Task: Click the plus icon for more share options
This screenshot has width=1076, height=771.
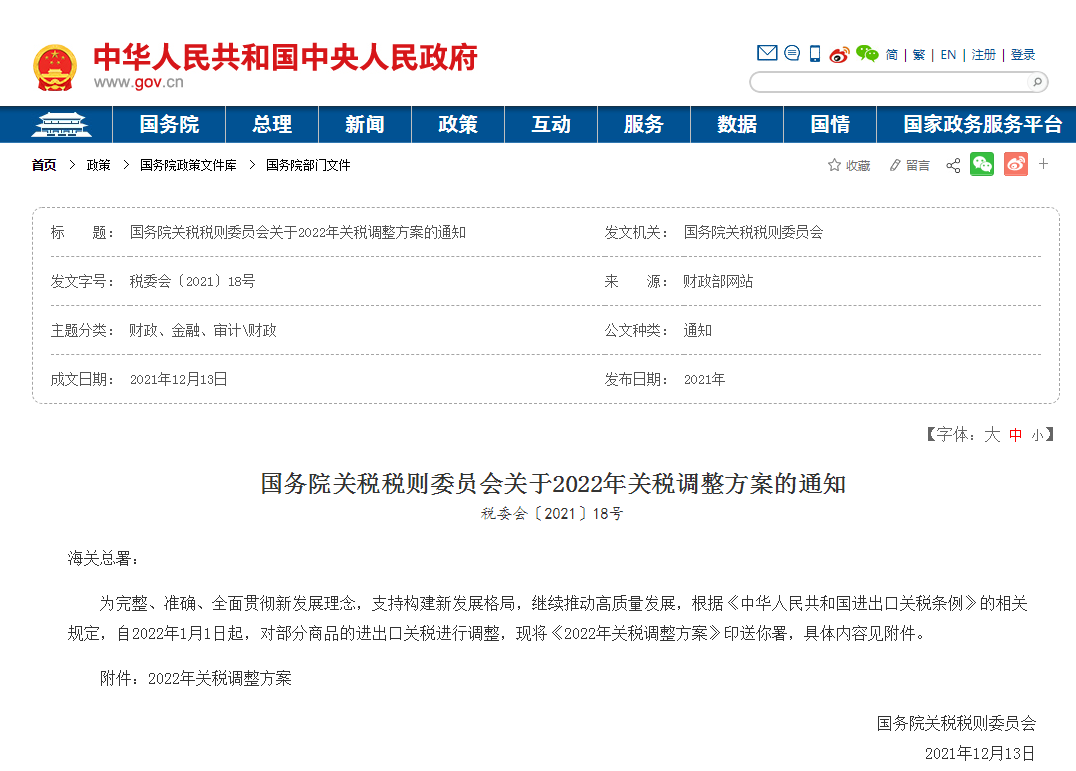Action: pyautogui.click(x=1043, y=164)
